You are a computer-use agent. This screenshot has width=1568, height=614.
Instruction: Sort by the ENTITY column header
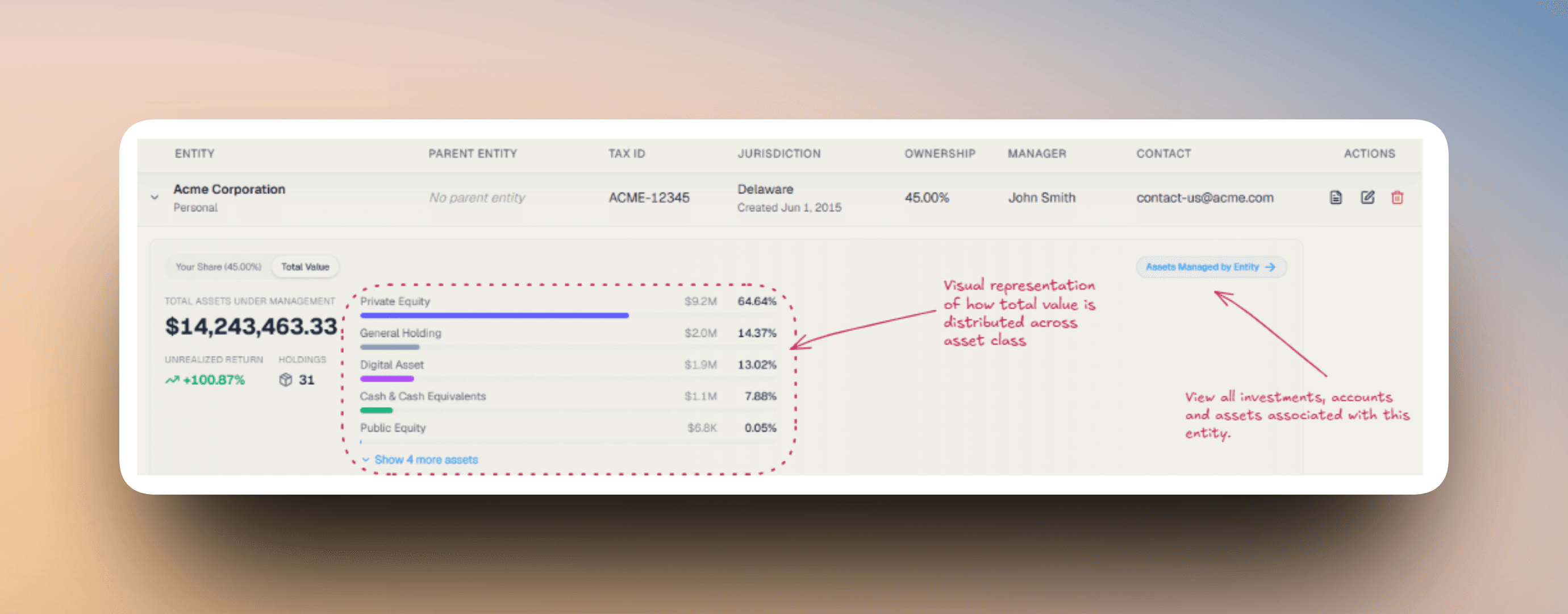(x=195, y=153)
